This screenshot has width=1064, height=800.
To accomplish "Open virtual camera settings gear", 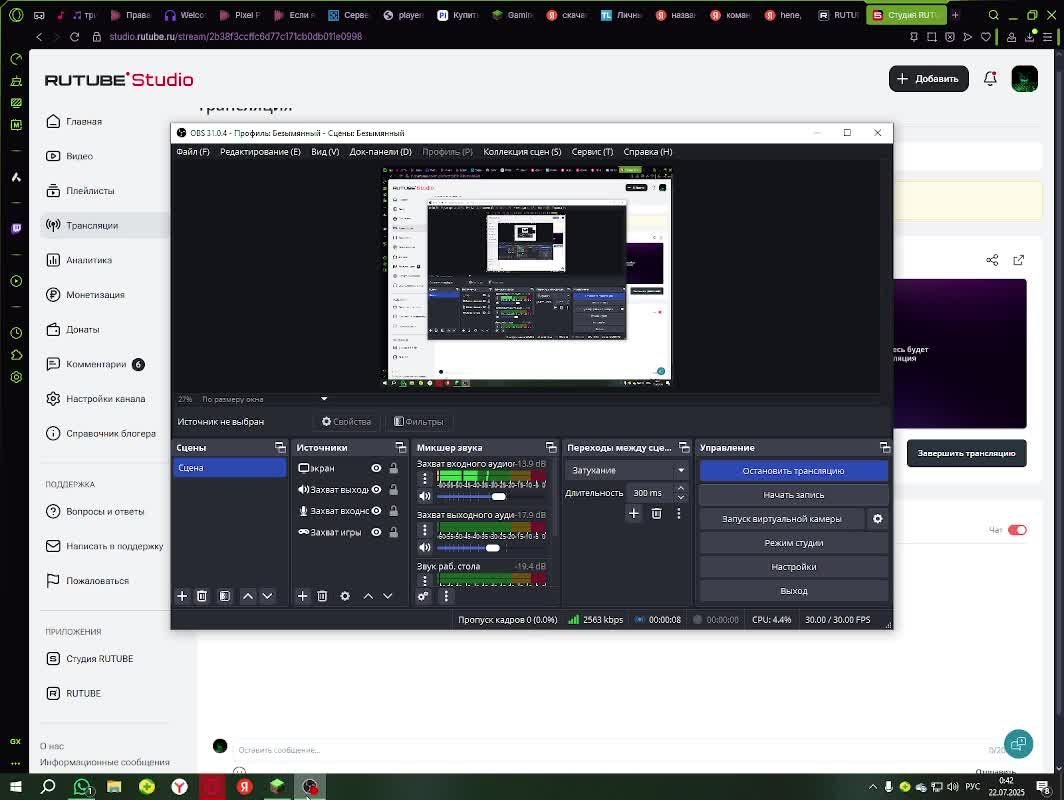I will click(877, 518).
